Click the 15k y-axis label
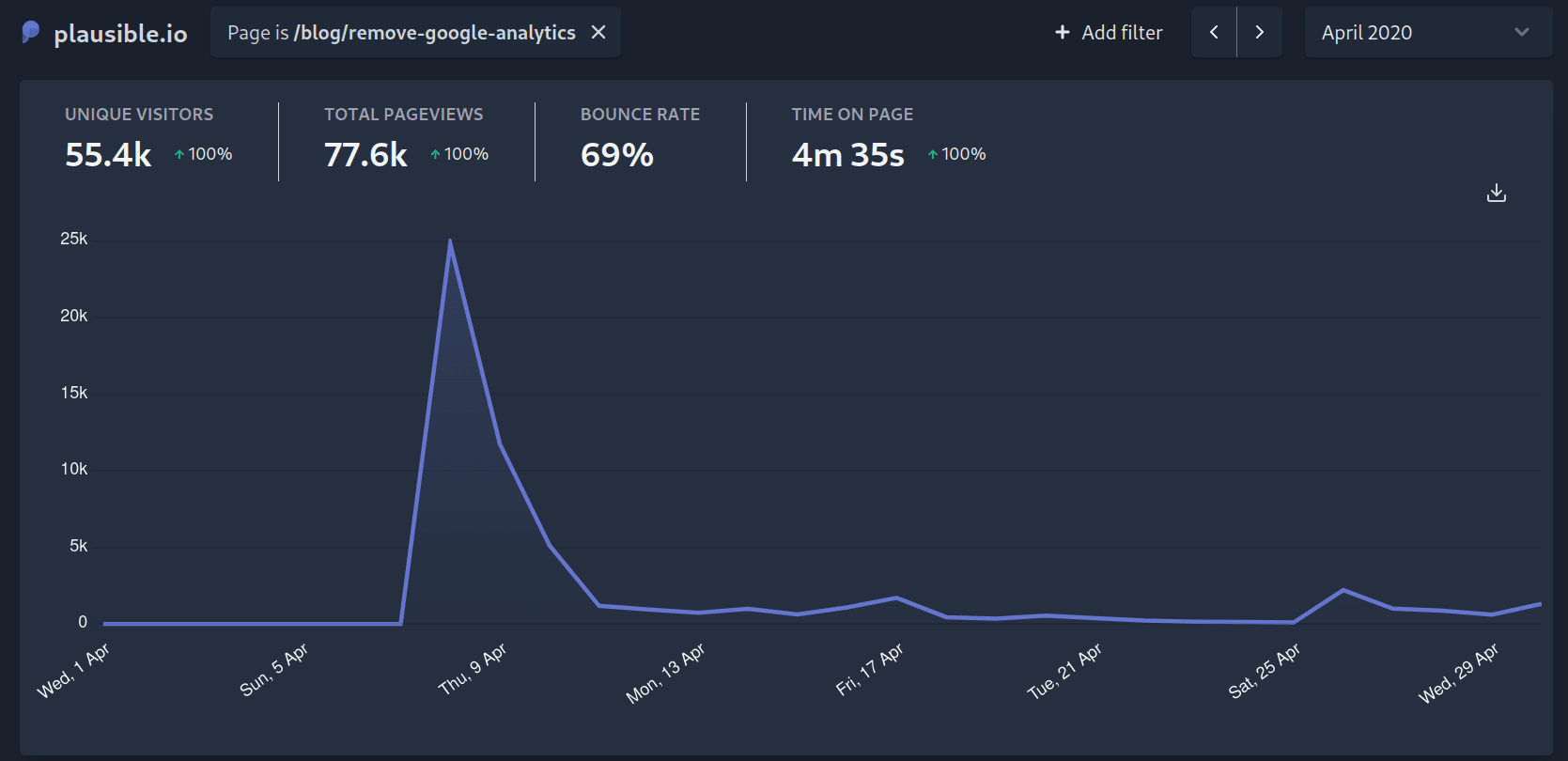 [x=73, y=393]
